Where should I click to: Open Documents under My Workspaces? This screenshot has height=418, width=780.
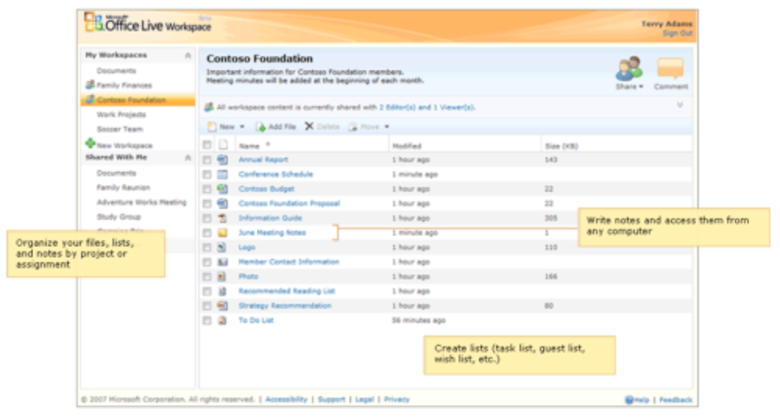coord(116,71)
